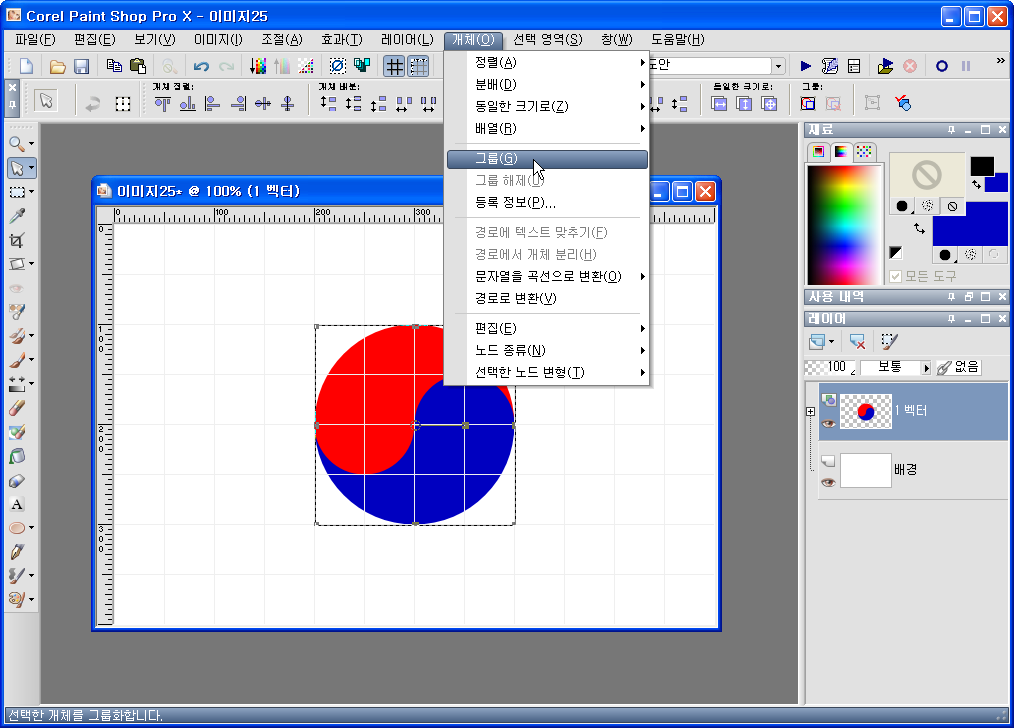Expand the 1 벡터 layer group
Screen dimensions: 1014x728
[810, 411]
